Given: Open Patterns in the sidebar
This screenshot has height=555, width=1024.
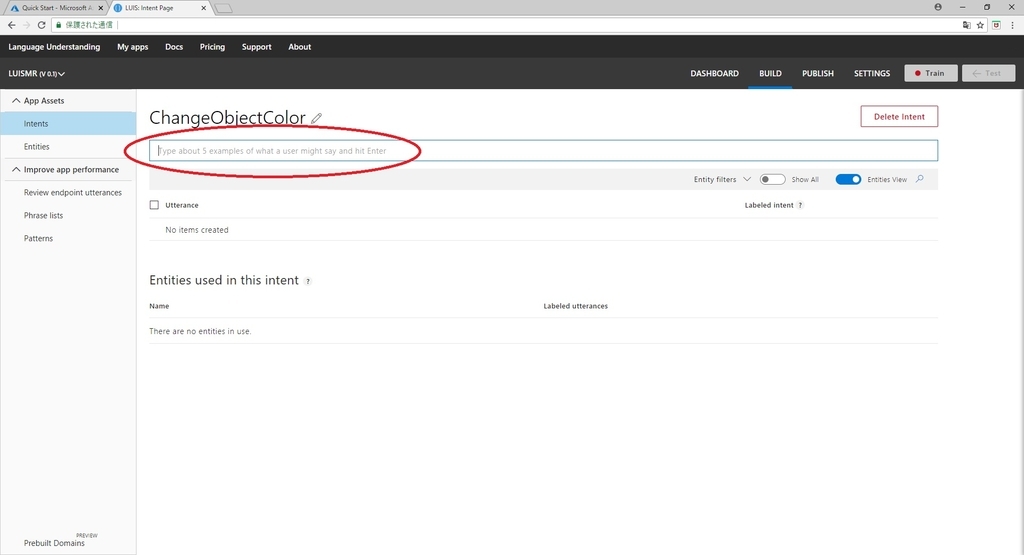Looking at the screenshot, I should [x=38, y=238].
